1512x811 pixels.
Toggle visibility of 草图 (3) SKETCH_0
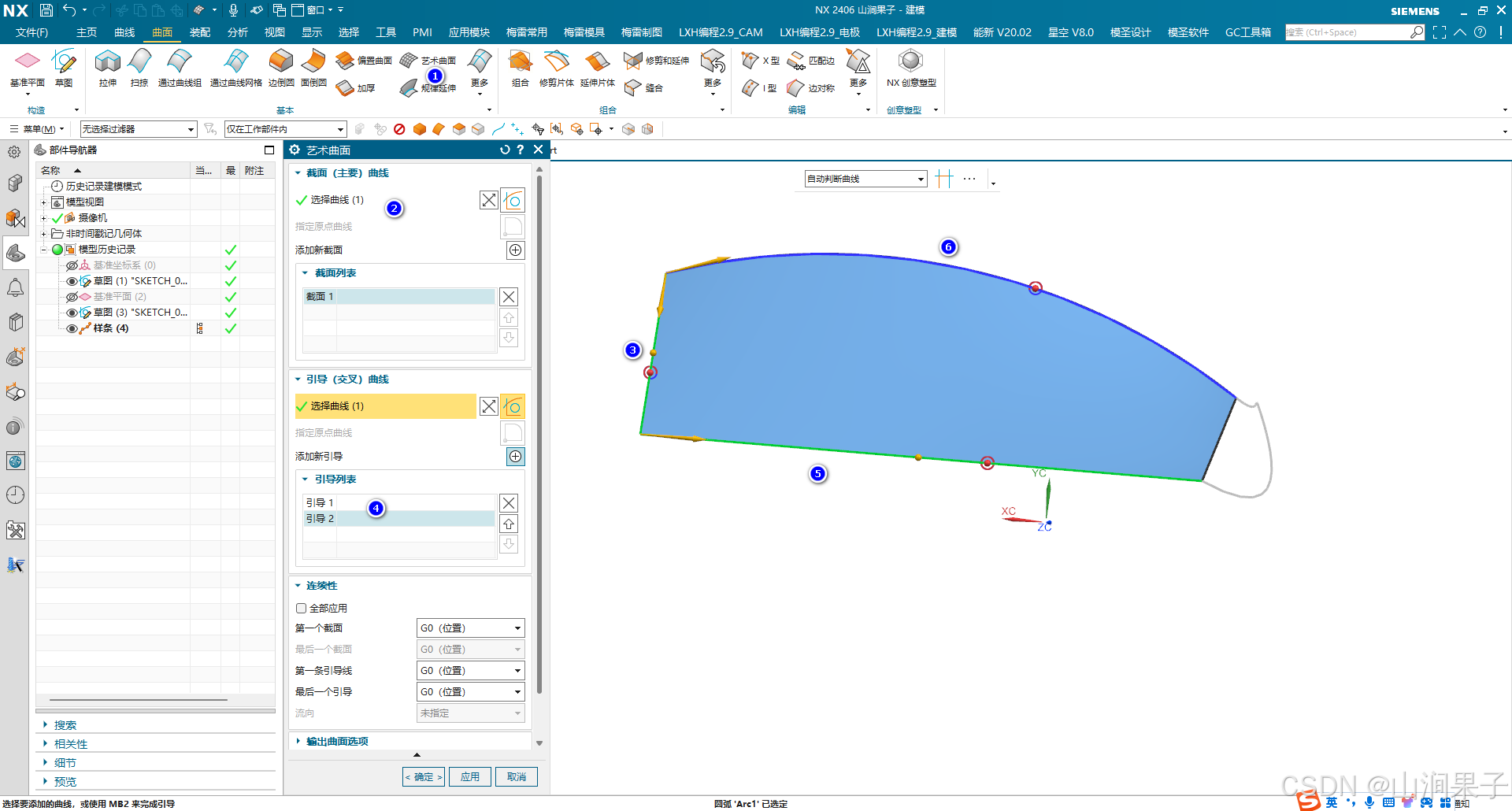72,313
